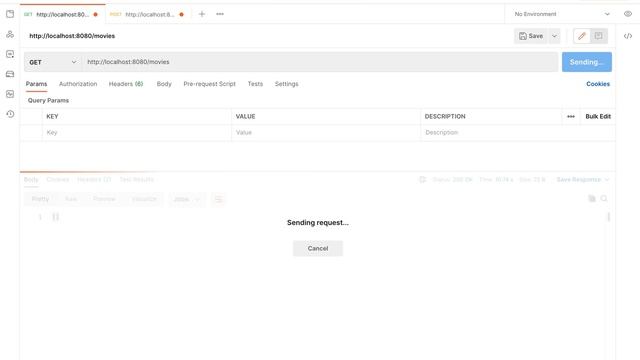Open the code snippet panel icon
The height and width of the screenshot is (360, 640).
click(x=628, y=36)
